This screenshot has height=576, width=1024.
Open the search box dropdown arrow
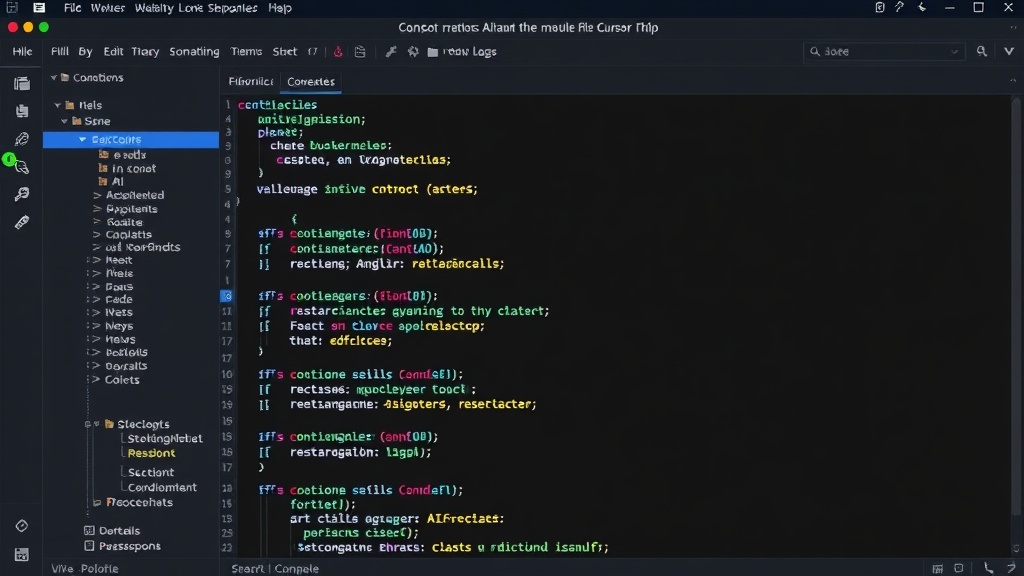(954, 52)
